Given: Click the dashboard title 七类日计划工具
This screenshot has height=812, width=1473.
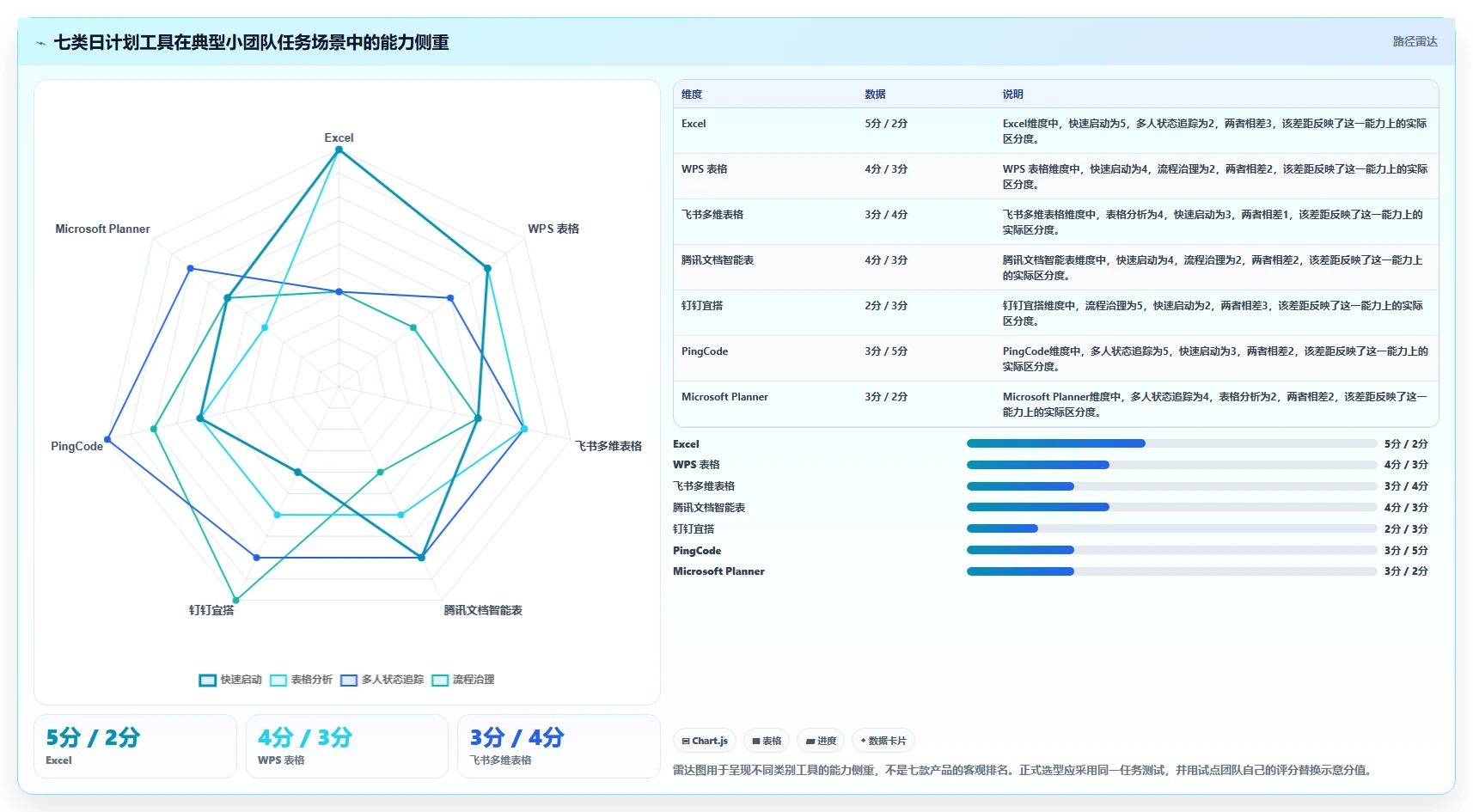Looking at the screenshot, I should click(251, 43).
